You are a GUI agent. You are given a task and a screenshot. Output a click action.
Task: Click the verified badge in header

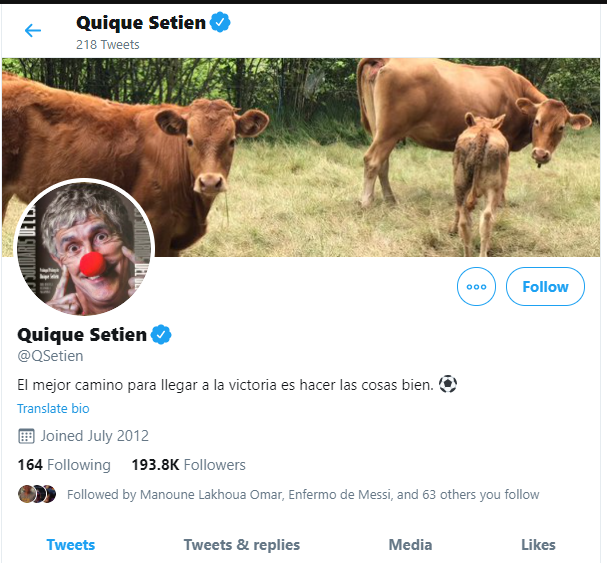coord(221,22)
